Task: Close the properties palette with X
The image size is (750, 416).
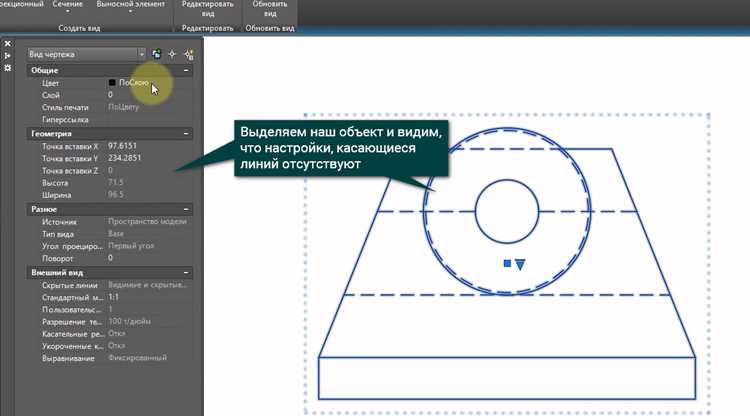Action: pyautogui.click(x=8, y=44)
